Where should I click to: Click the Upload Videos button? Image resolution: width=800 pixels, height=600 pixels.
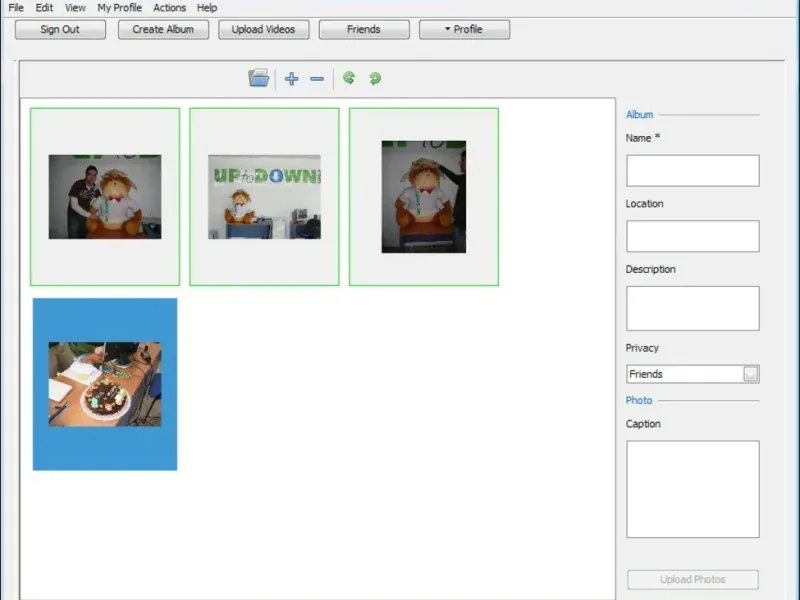263,30
